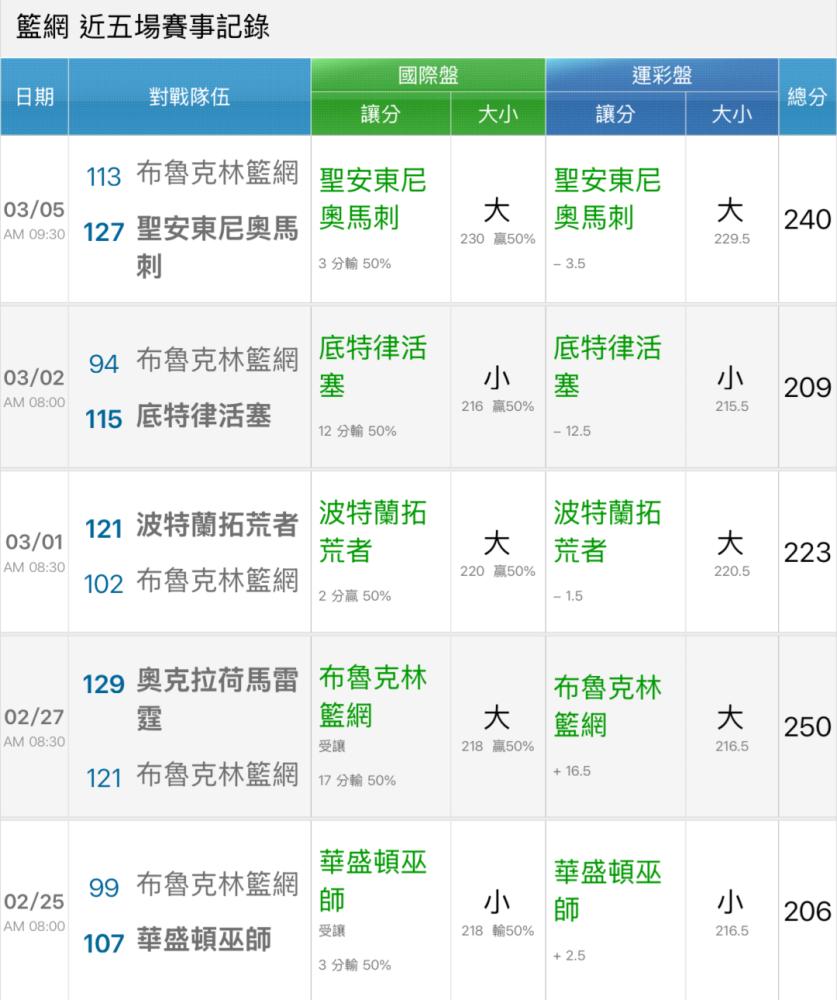The height and width of the screenshot is (1000, 837).
Task: Click green 華盛頓巫師 in 運彩盤 讓分
Action: pos(607,891)
